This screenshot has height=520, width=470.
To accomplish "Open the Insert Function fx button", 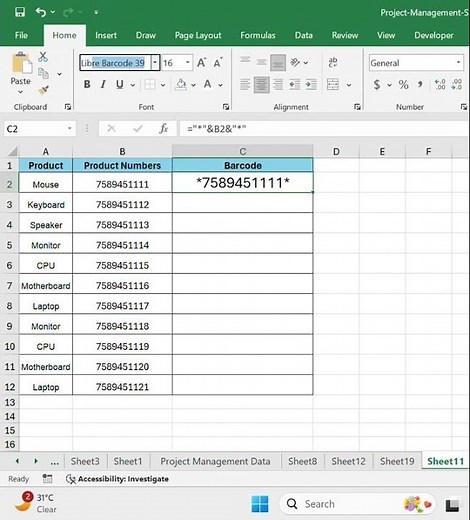I will pos(163,129).
